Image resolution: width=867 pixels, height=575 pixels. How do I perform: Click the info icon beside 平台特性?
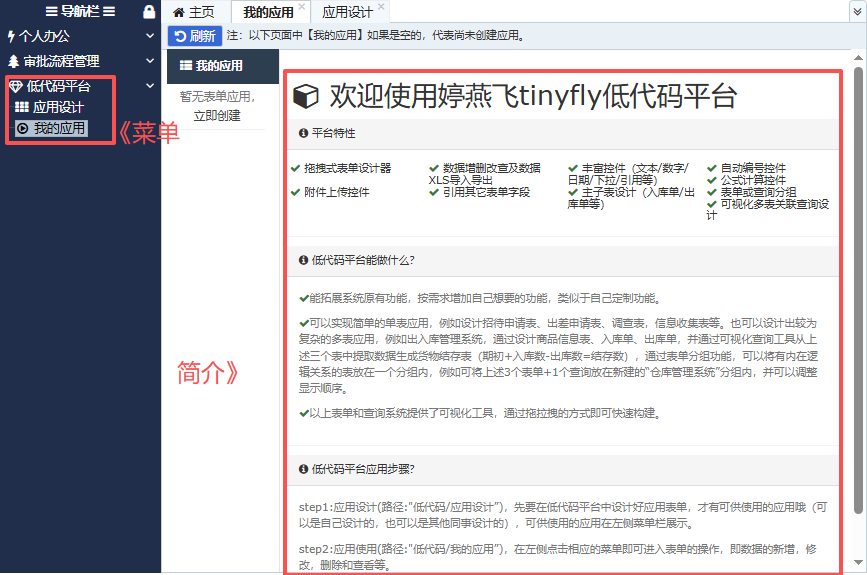click(303, 133)
